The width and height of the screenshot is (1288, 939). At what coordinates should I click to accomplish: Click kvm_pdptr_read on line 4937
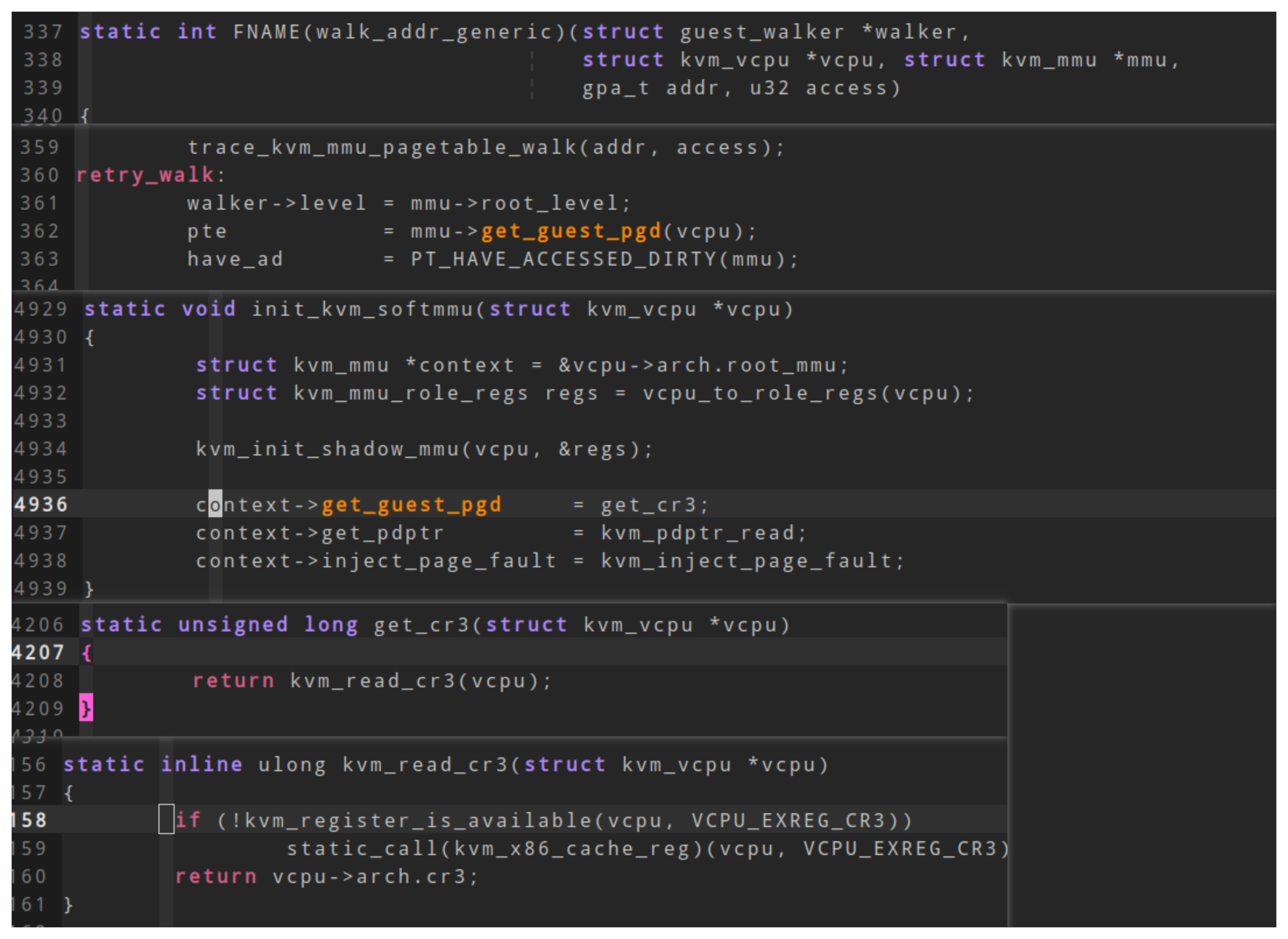(x=698, y=533)
